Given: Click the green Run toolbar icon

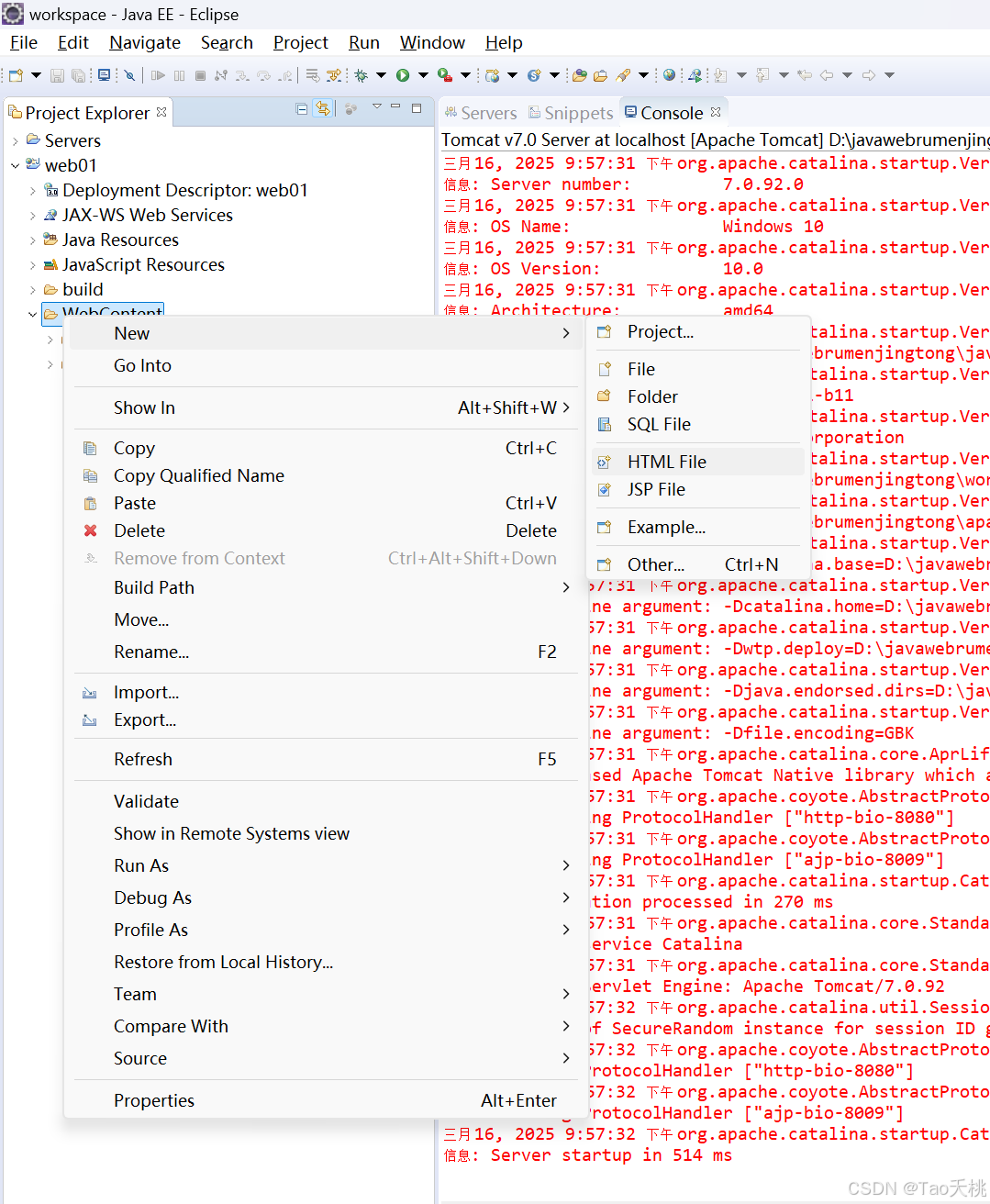Looking at the screenshot, I should coord(403,75).
